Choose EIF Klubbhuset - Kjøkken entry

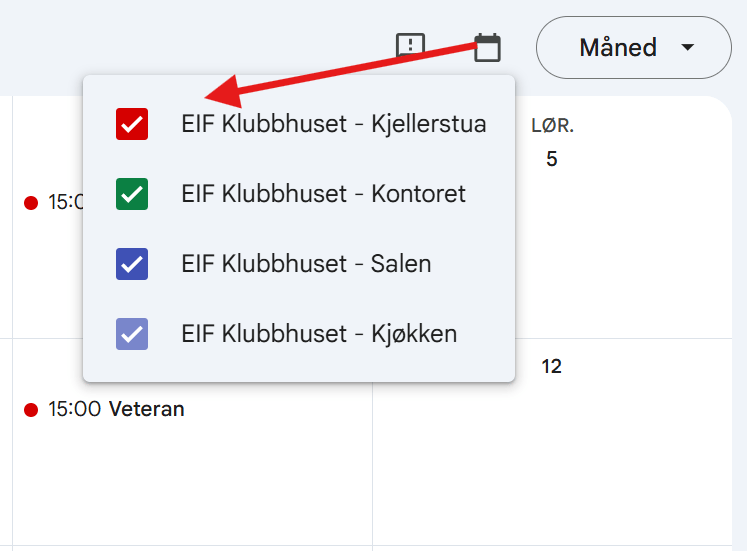(319, 334)
